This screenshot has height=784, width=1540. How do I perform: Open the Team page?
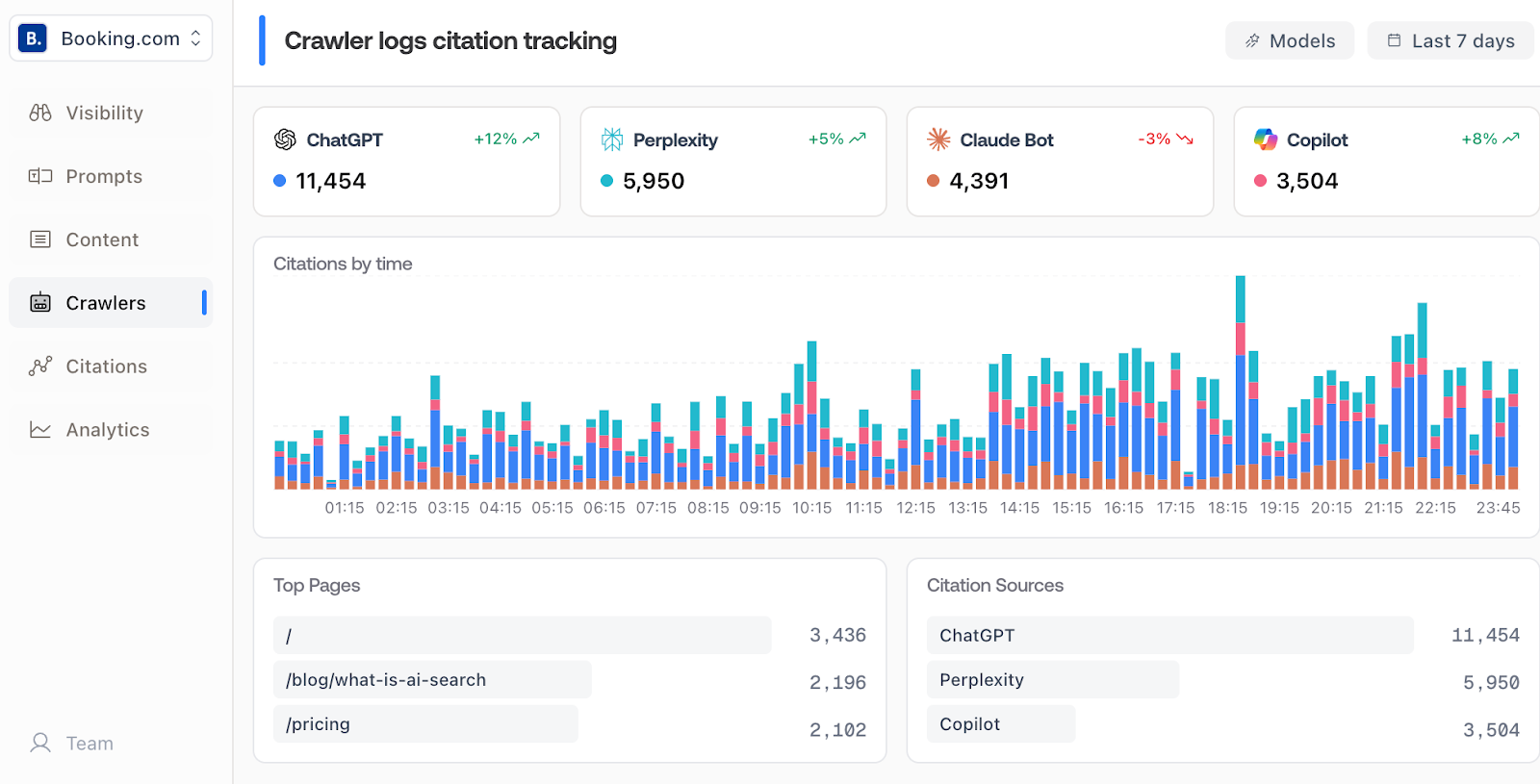89,744
